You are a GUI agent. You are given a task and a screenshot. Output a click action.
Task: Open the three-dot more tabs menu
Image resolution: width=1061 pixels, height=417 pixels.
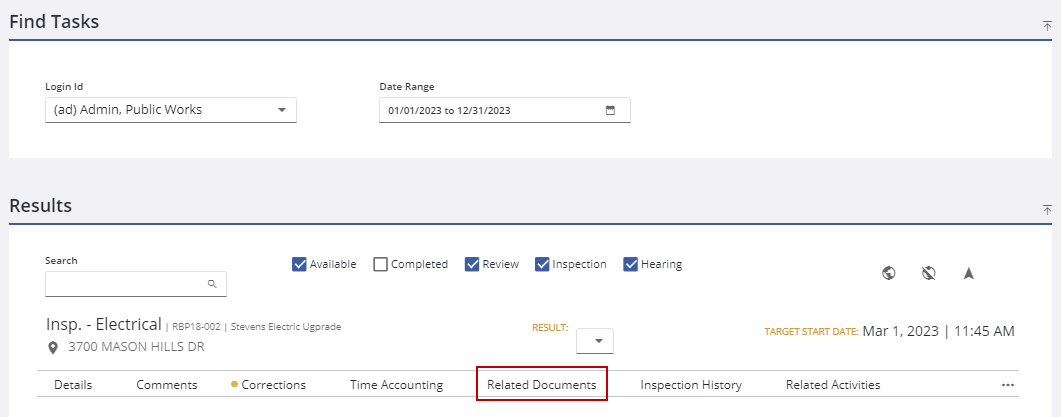pos(1008,385)
